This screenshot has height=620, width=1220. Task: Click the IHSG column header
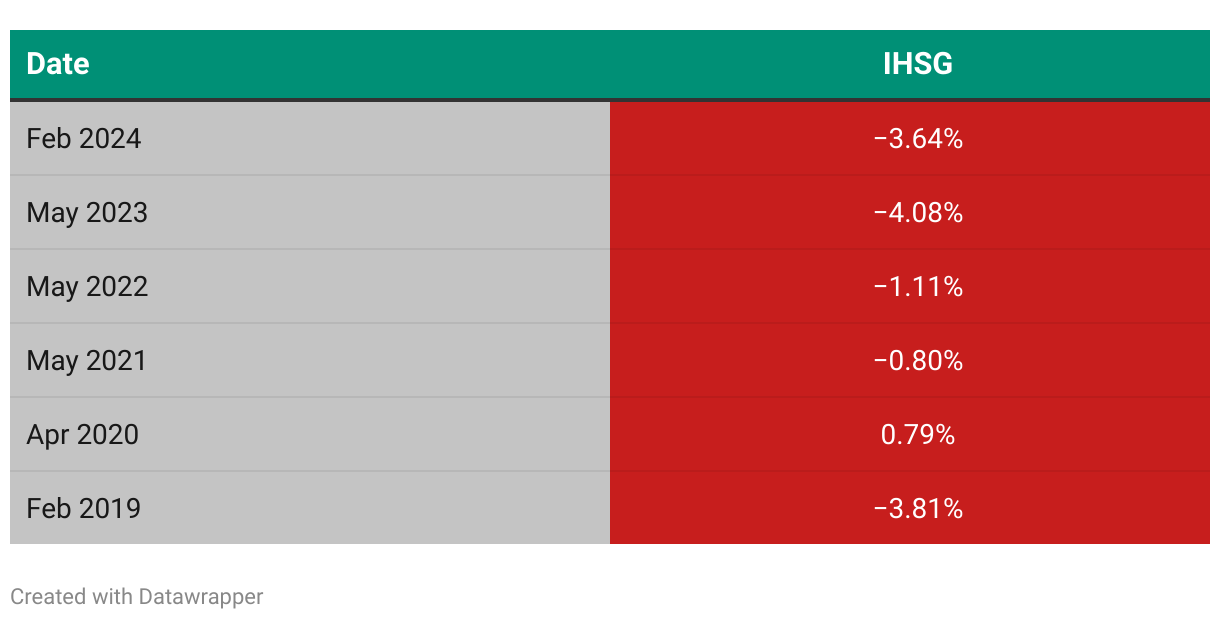(x=910, y=64)
